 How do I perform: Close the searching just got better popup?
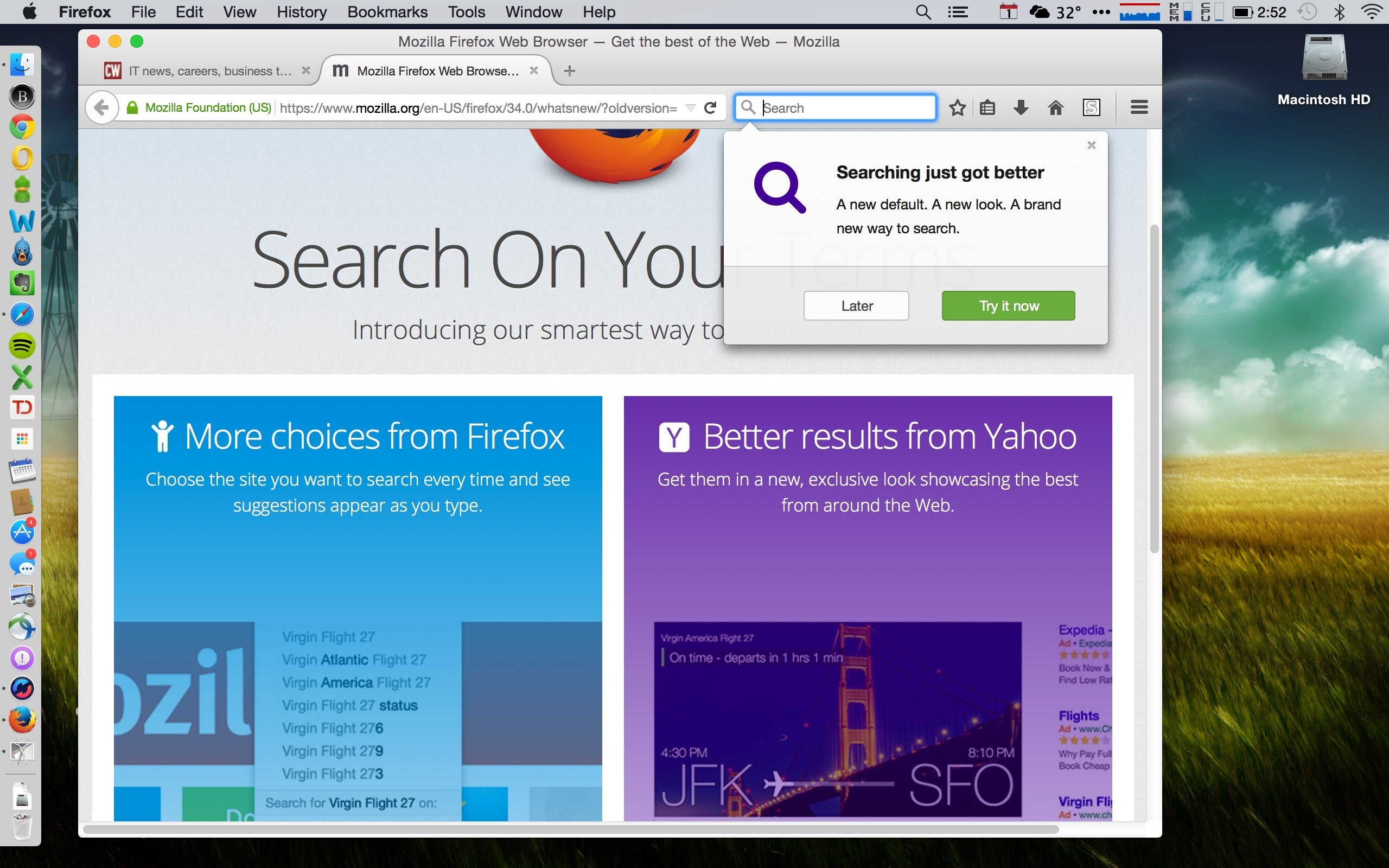coord(1092,145)
